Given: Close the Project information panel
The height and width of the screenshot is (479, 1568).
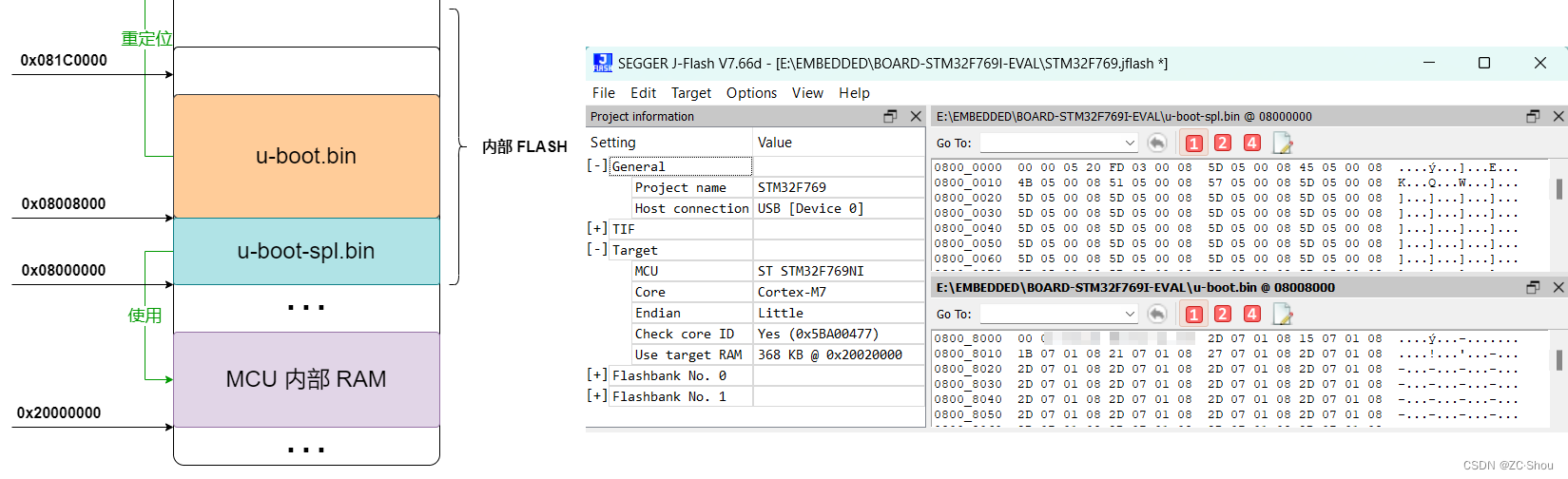Looking at the screenshot, I should click(x=916, y=116).
